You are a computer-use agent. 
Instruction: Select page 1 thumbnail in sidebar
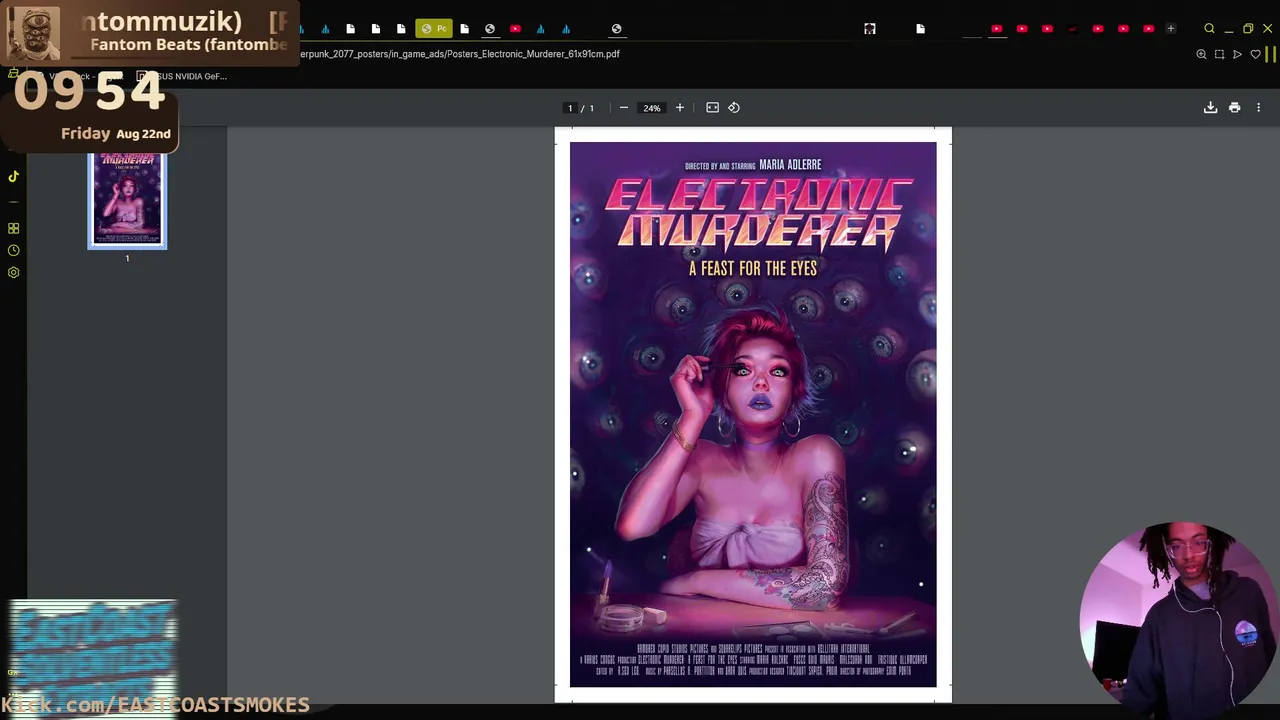coord(127,200)
